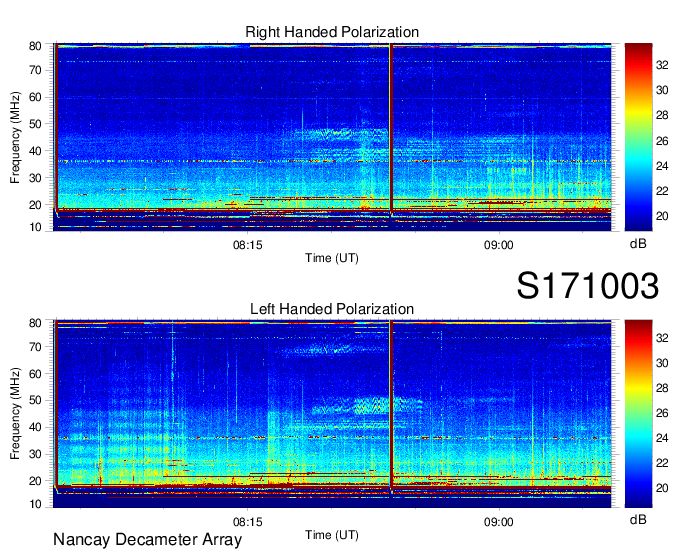Click the bottom plot's "Time (UT)" label
680x552 pixels.
pos(332,535)
